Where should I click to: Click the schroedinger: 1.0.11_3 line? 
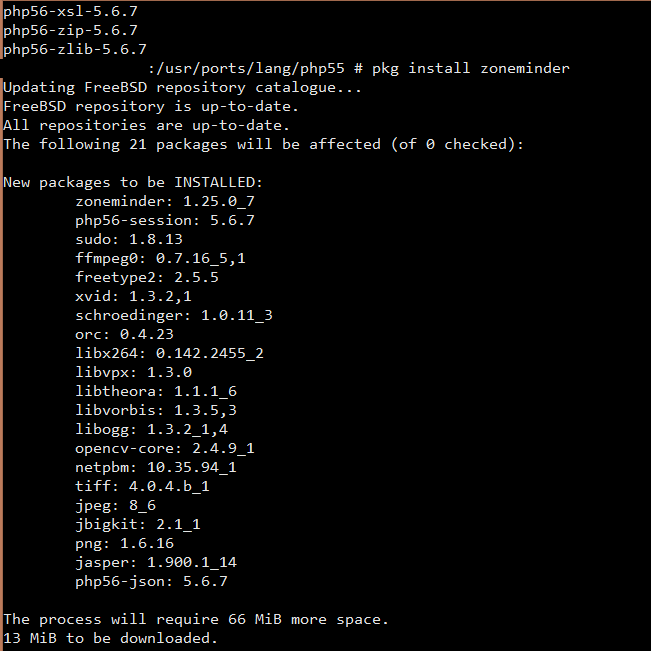point(174,316)
